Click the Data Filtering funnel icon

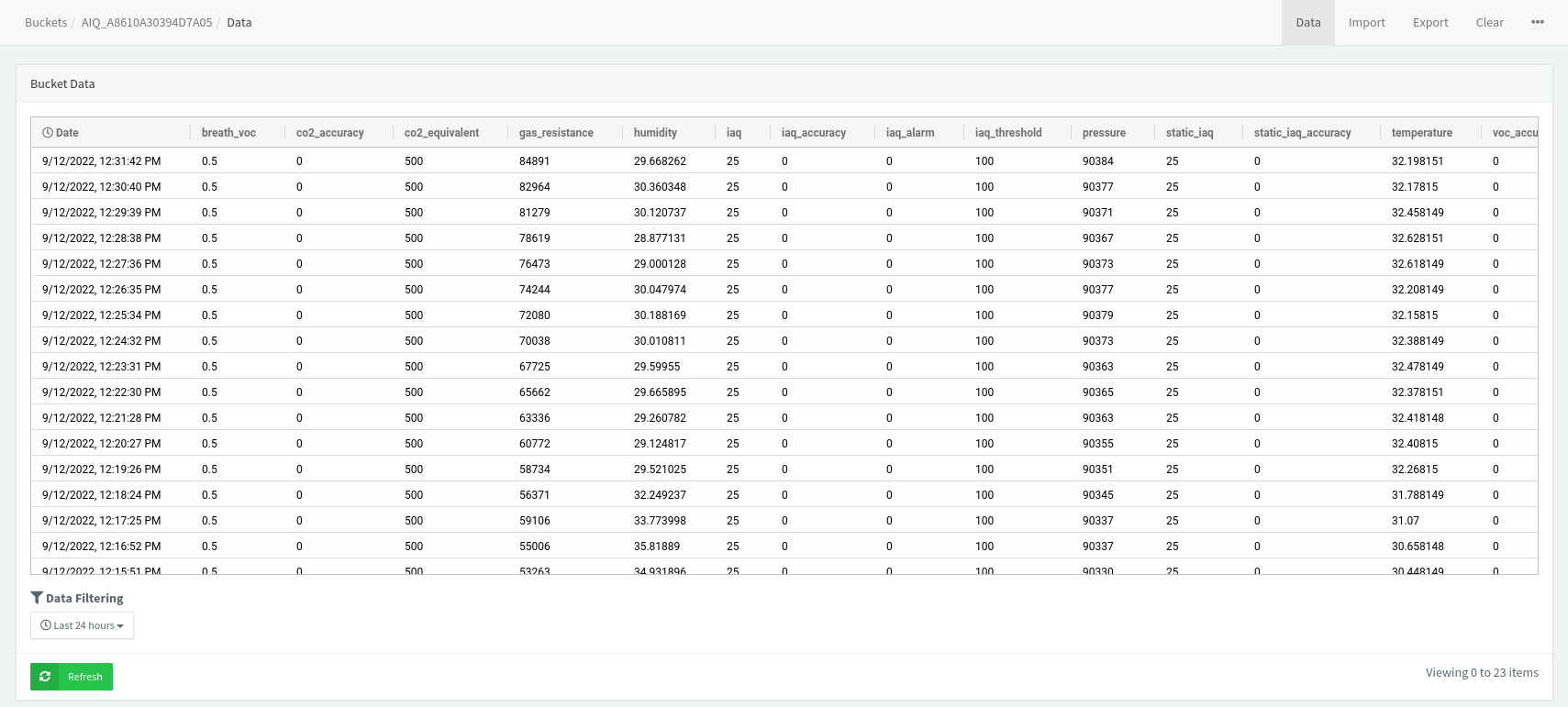(x=37, y=598)
